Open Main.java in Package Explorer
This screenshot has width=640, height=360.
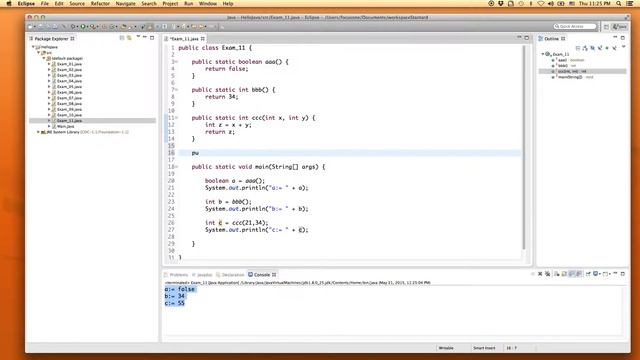point(65,126)
